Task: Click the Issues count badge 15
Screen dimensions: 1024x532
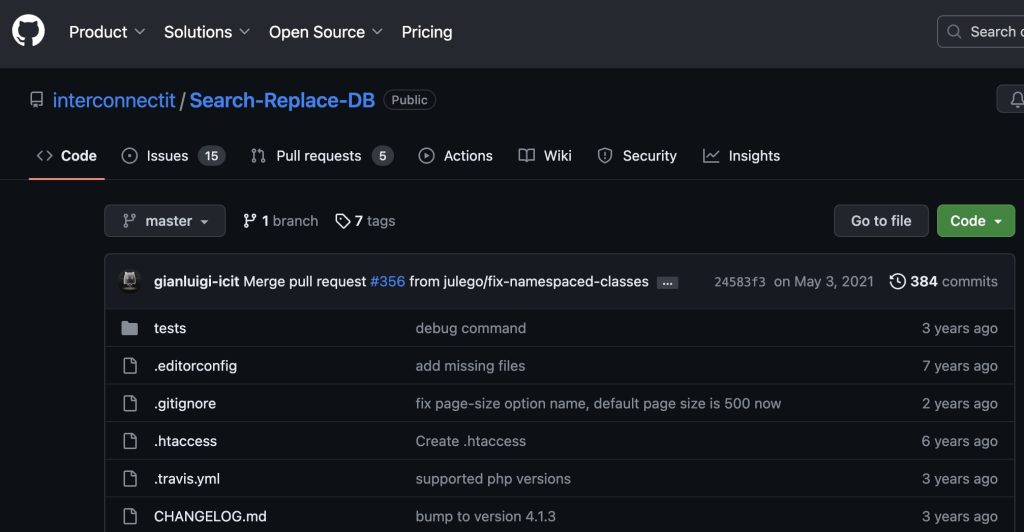Action: (x=212, y=156)
